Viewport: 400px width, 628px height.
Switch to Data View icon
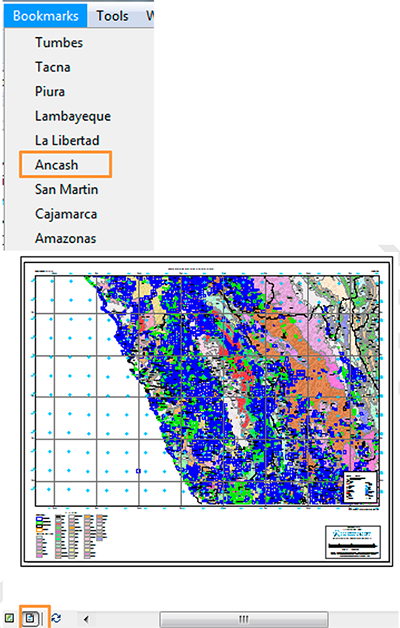click(x=9, y=618)
